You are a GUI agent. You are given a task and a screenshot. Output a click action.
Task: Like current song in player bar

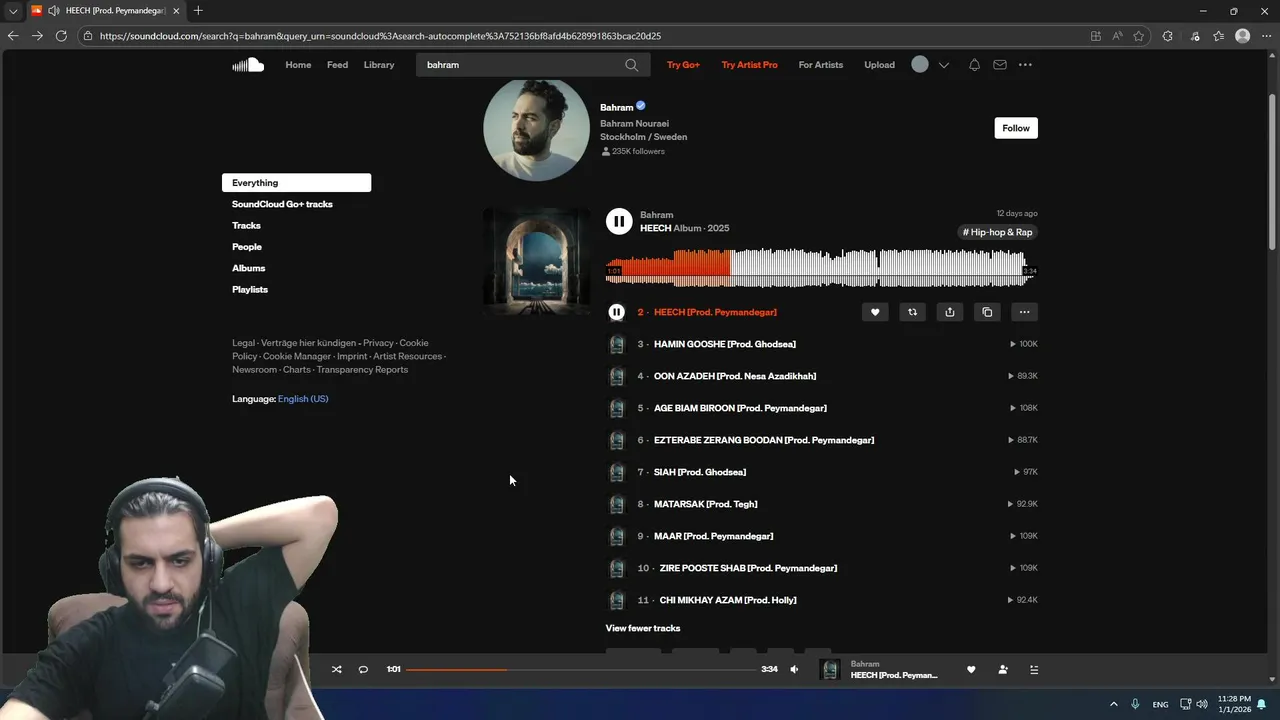coord(971,670)
